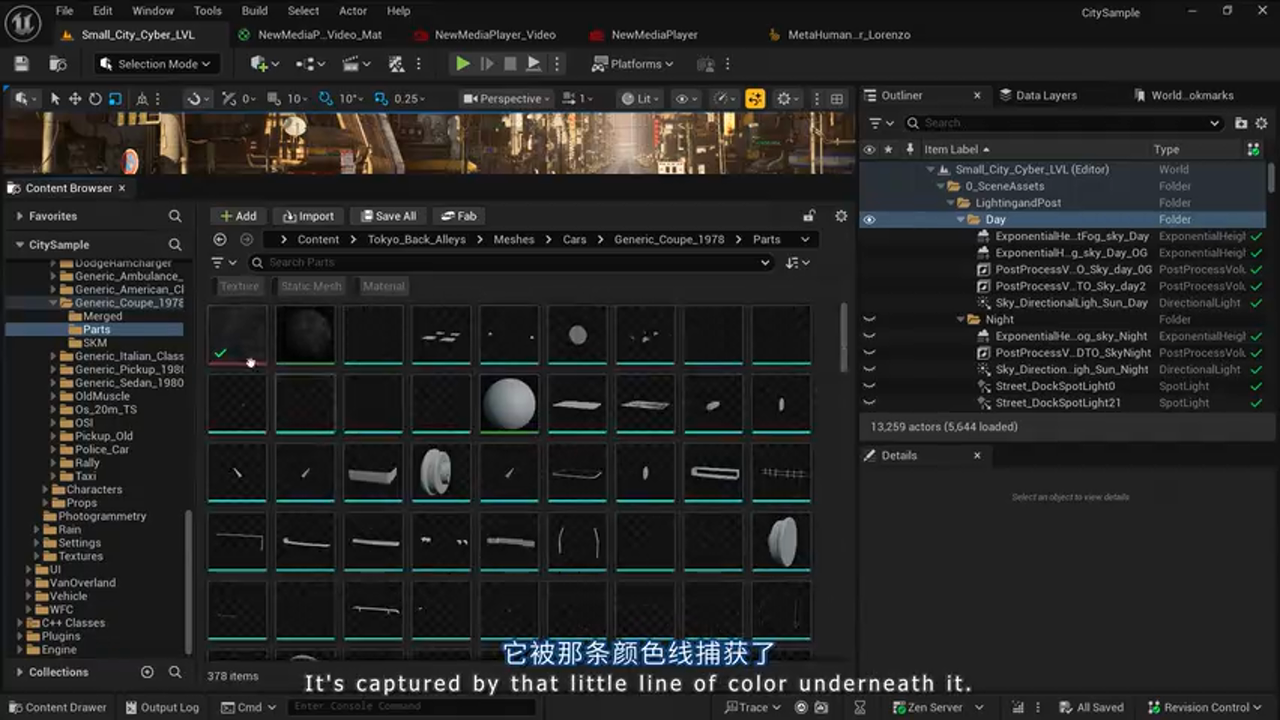Image resolution: width=1280 pixels, height=720 pixels.
Task: Click the Save All button
Action: click(388, 215)
